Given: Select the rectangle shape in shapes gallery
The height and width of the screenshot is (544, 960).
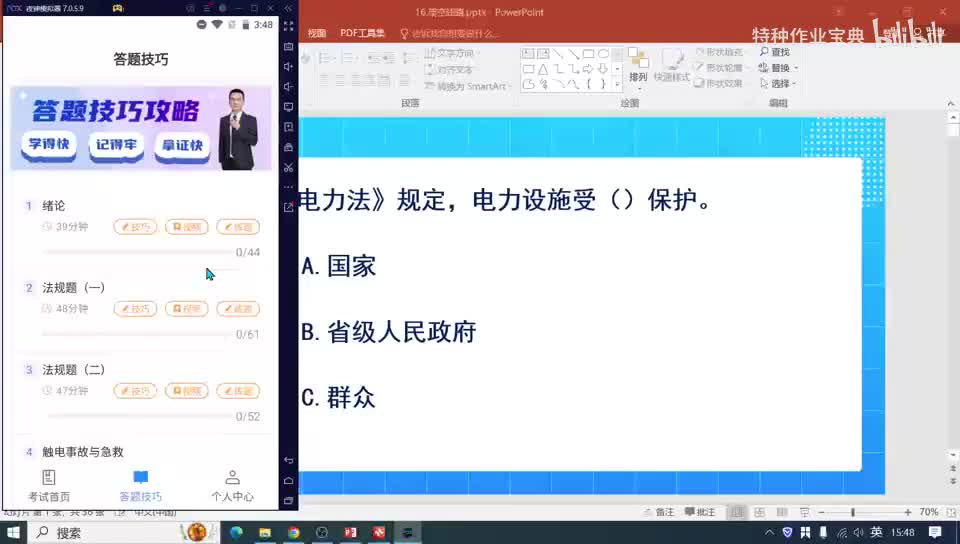Looking at the screenshot, I should point(588,53).
